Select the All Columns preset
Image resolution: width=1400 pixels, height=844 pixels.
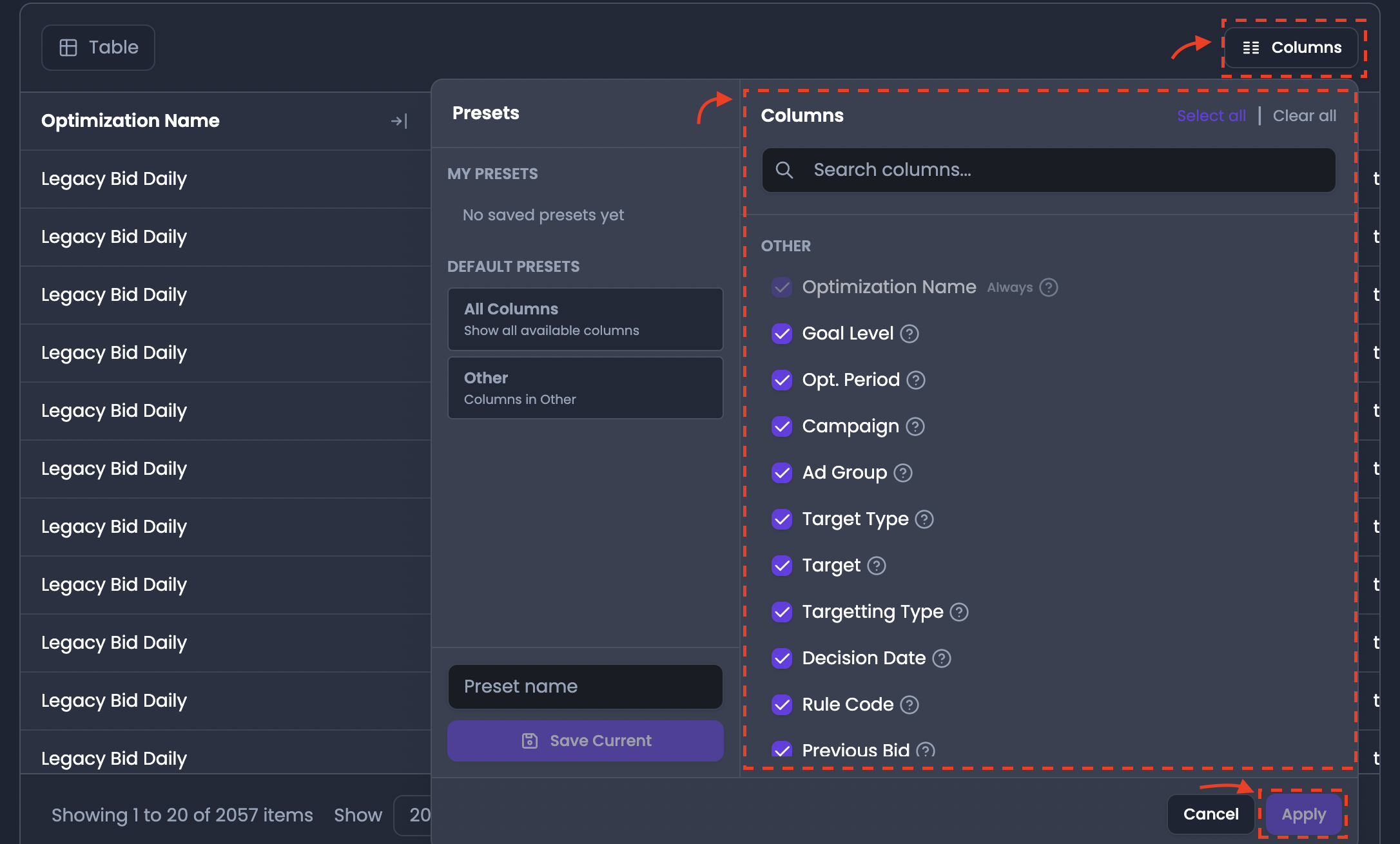click(585, 319)
